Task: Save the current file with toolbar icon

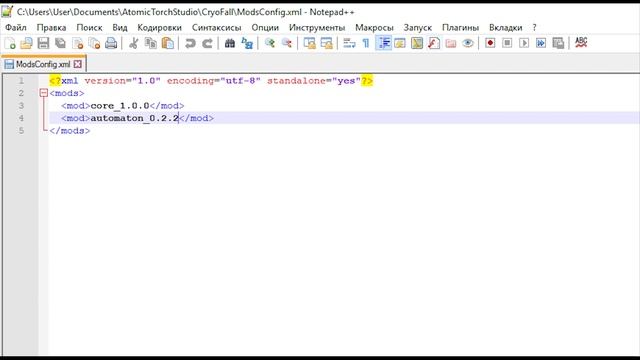Action: [x=43, y=43]
